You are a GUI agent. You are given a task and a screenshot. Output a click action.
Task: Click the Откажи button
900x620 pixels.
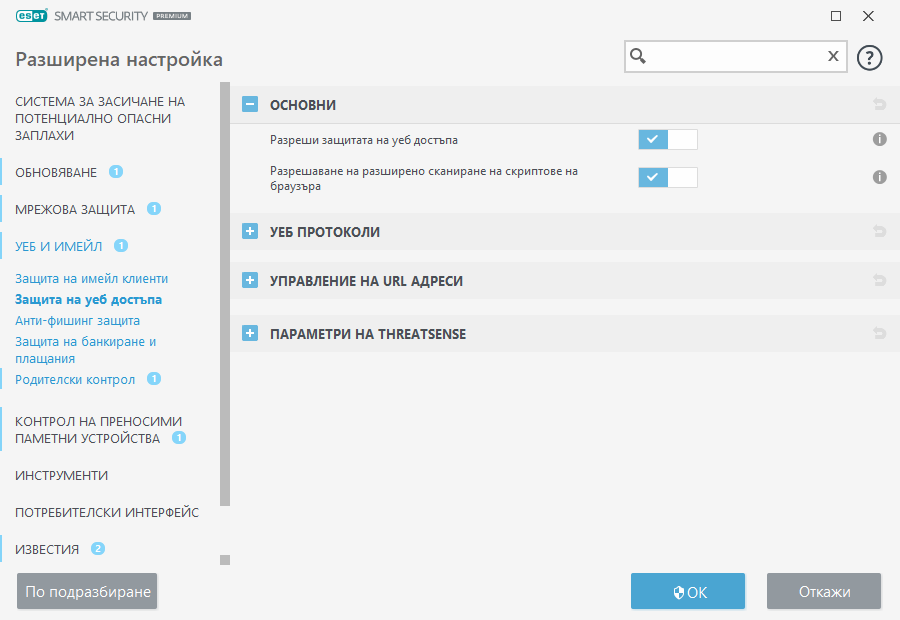[x=824, y=591]
